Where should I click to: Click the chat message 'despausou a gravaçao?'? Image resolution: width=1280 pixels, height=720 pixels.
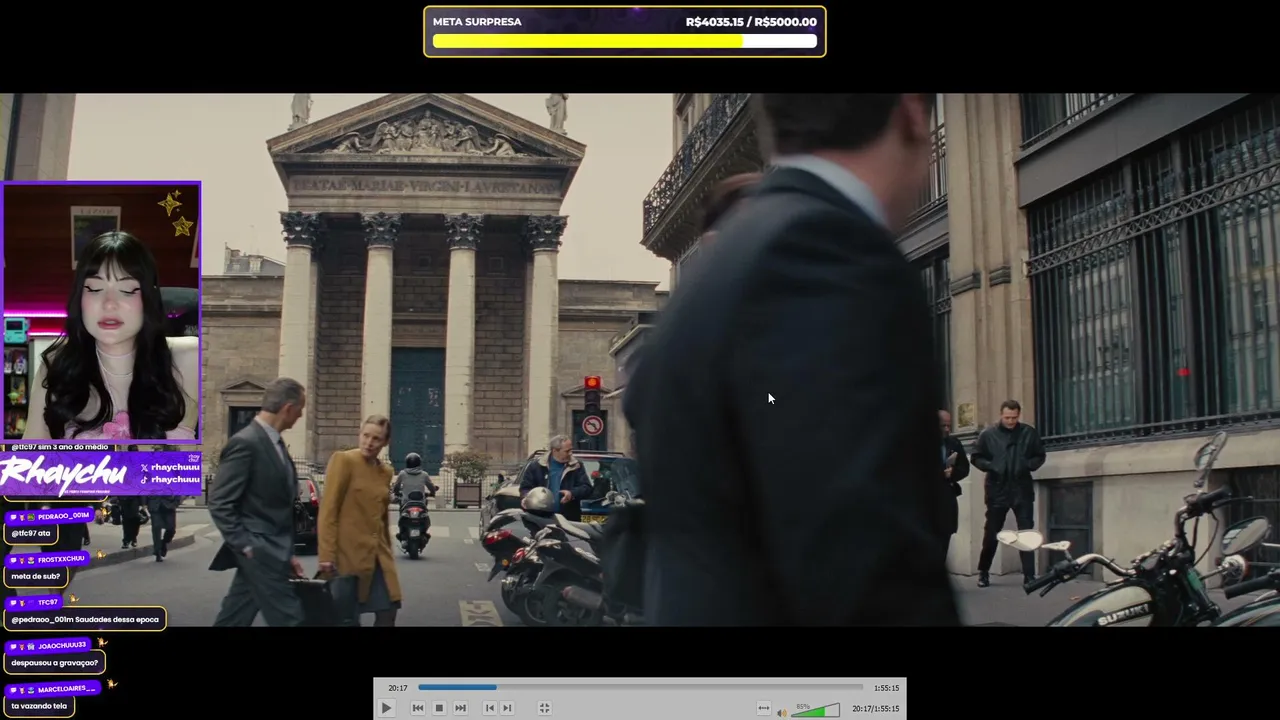click(55, 662)
